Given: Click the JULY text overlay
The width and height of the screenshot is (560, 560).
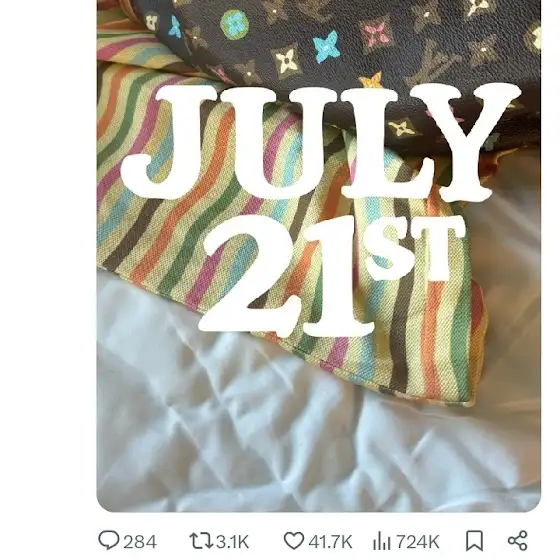Looking at the screenshot, I should click(320, 141).
